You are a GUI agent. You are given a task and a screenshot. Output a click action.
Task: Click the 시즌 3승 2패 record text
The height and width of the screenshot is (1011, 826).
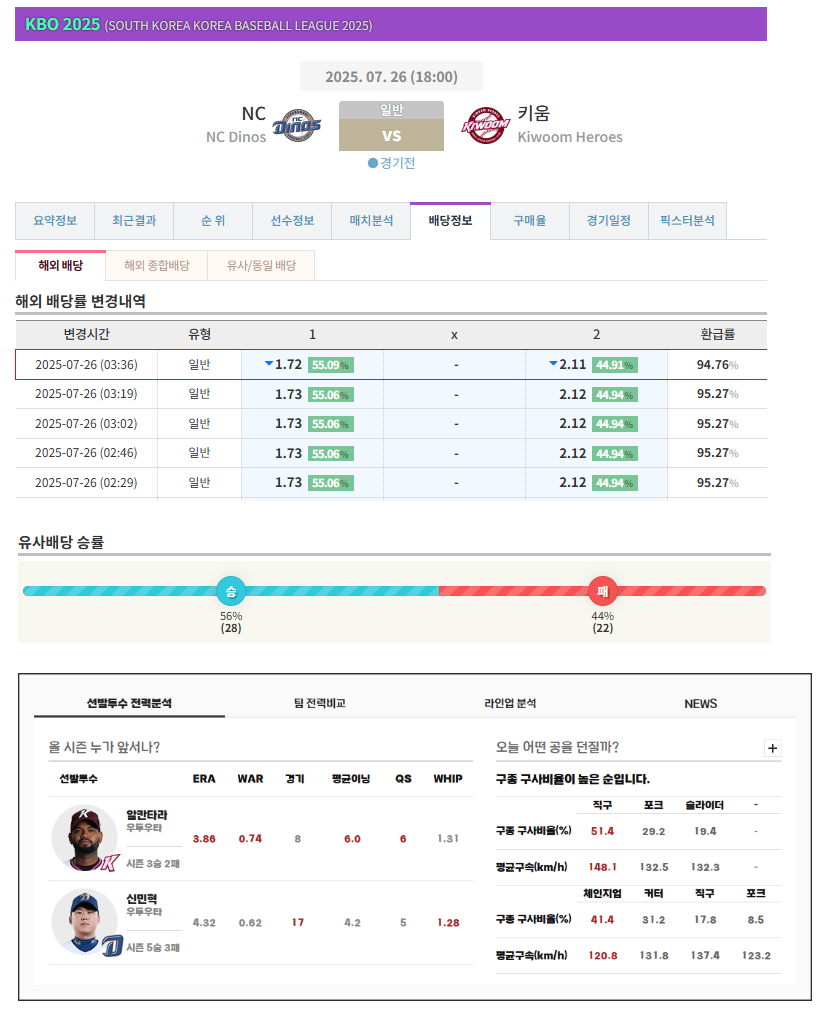(153, 863)
